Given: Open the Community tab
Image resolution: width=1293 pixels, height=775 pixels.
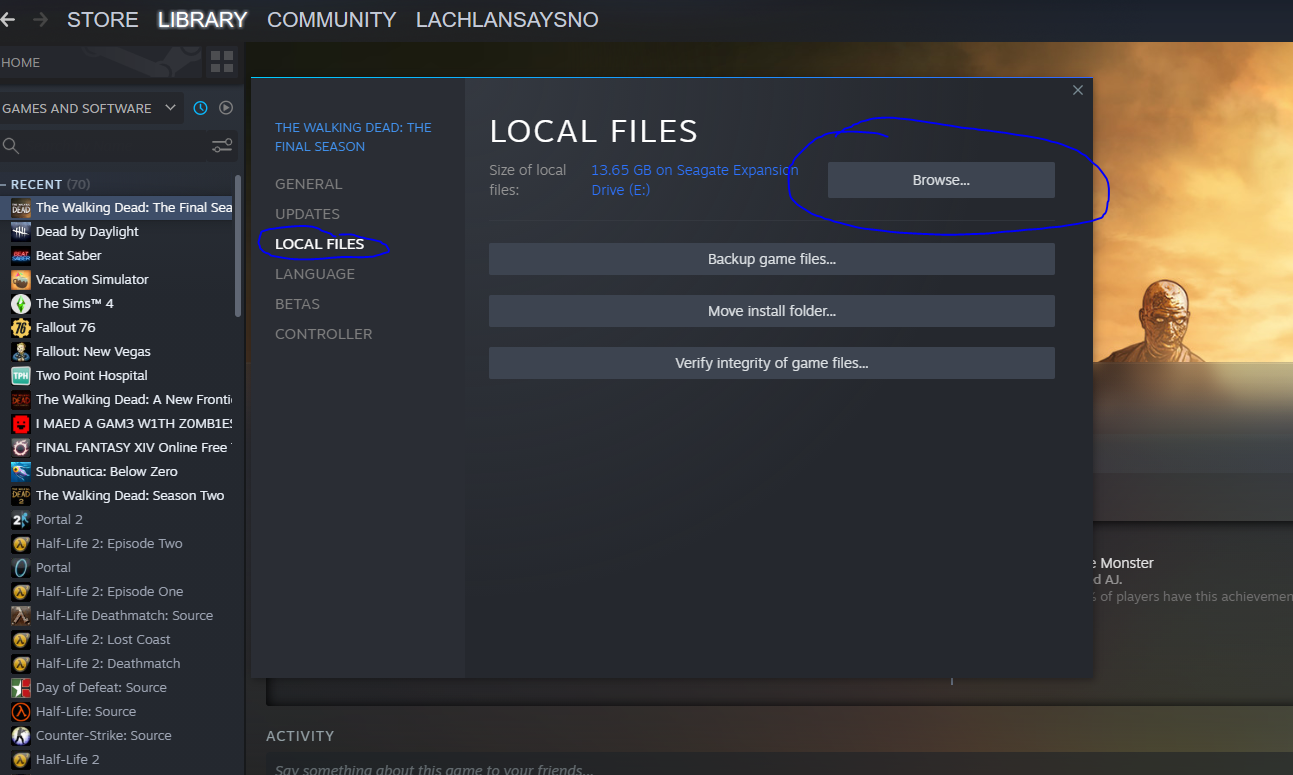Looking at the screenshot, I should click(332, 19).
